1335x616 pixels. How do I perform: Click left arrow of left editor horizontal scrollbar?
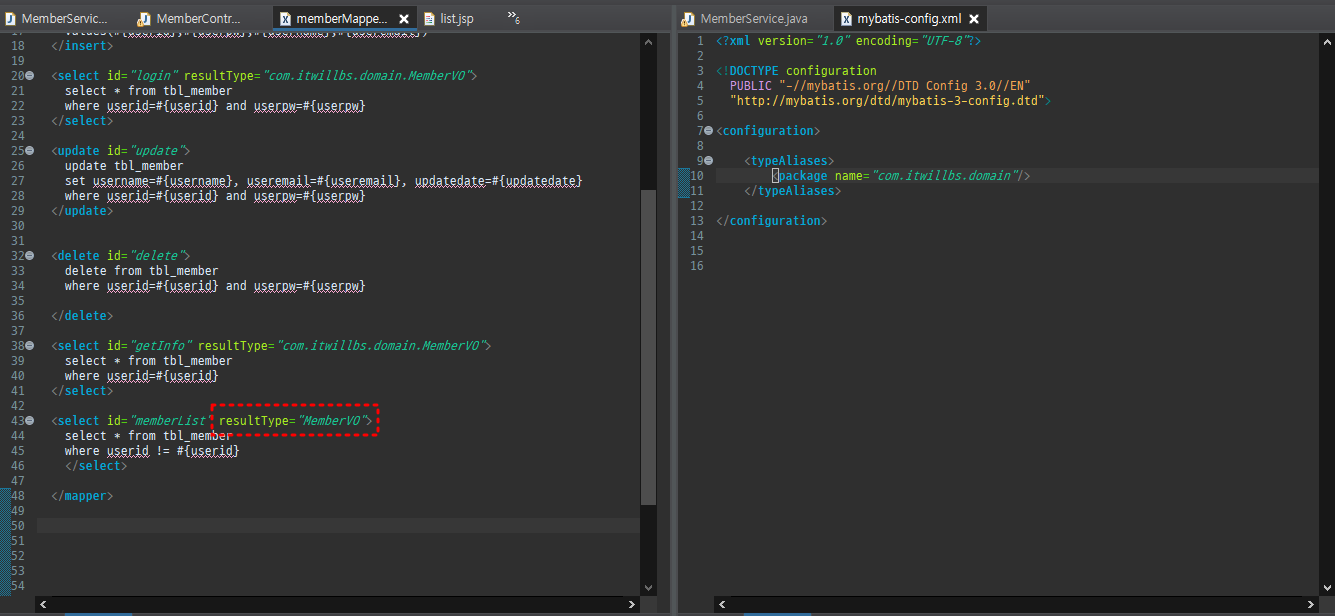(43, 604)
